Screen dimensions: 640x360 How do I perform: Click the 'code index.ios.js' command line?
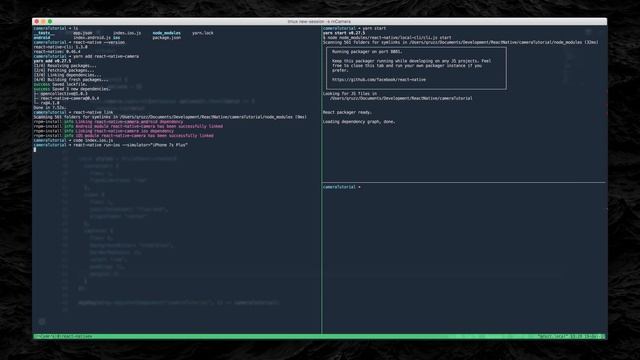73,140
